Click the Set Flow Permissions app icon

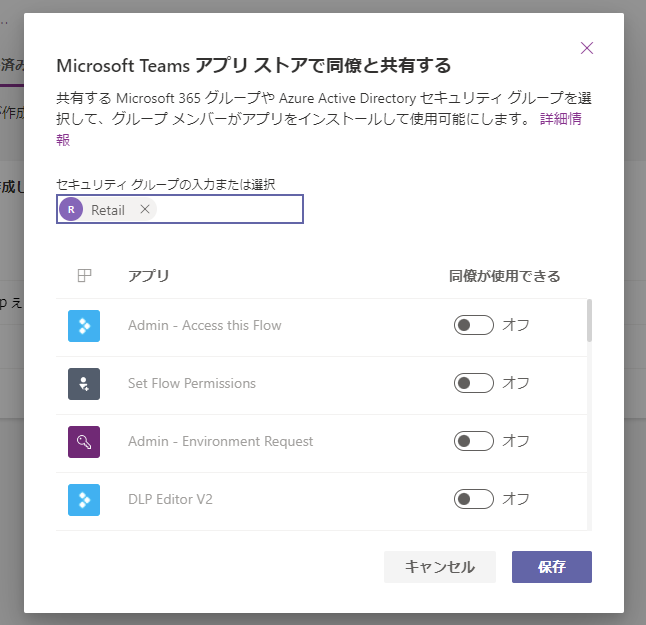(84, 384)
